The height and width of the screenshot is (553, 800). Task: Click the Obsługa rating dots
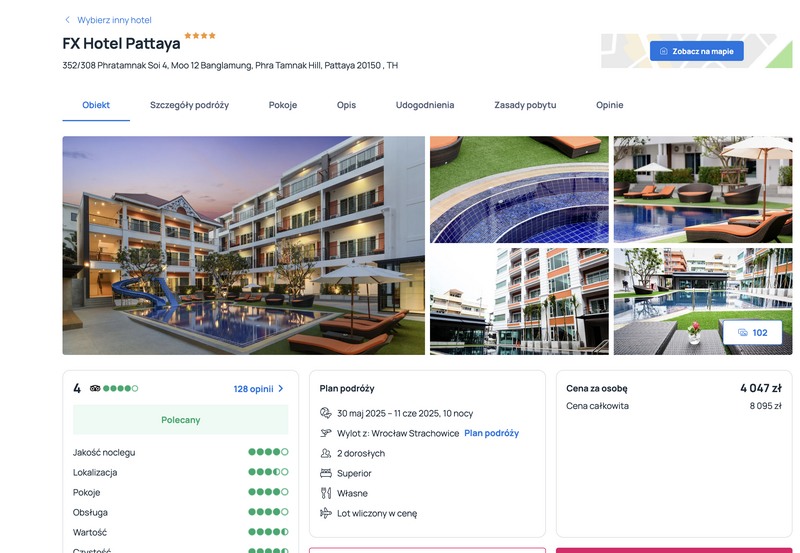268,512
